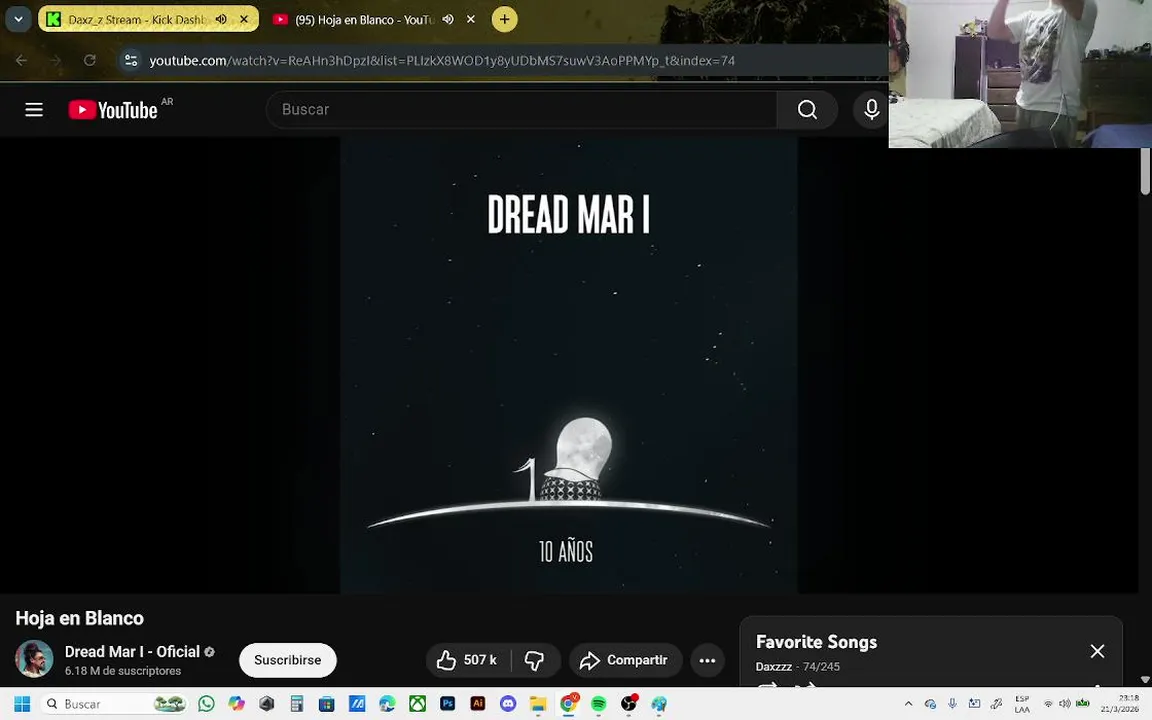Mute audio on the Kick Dashboard tab

click(221, 19)
